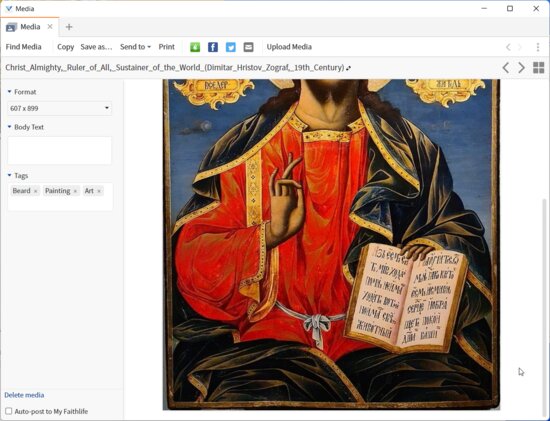
Task: Share image via Twitter icon
Action: click(x=231, y=47)
